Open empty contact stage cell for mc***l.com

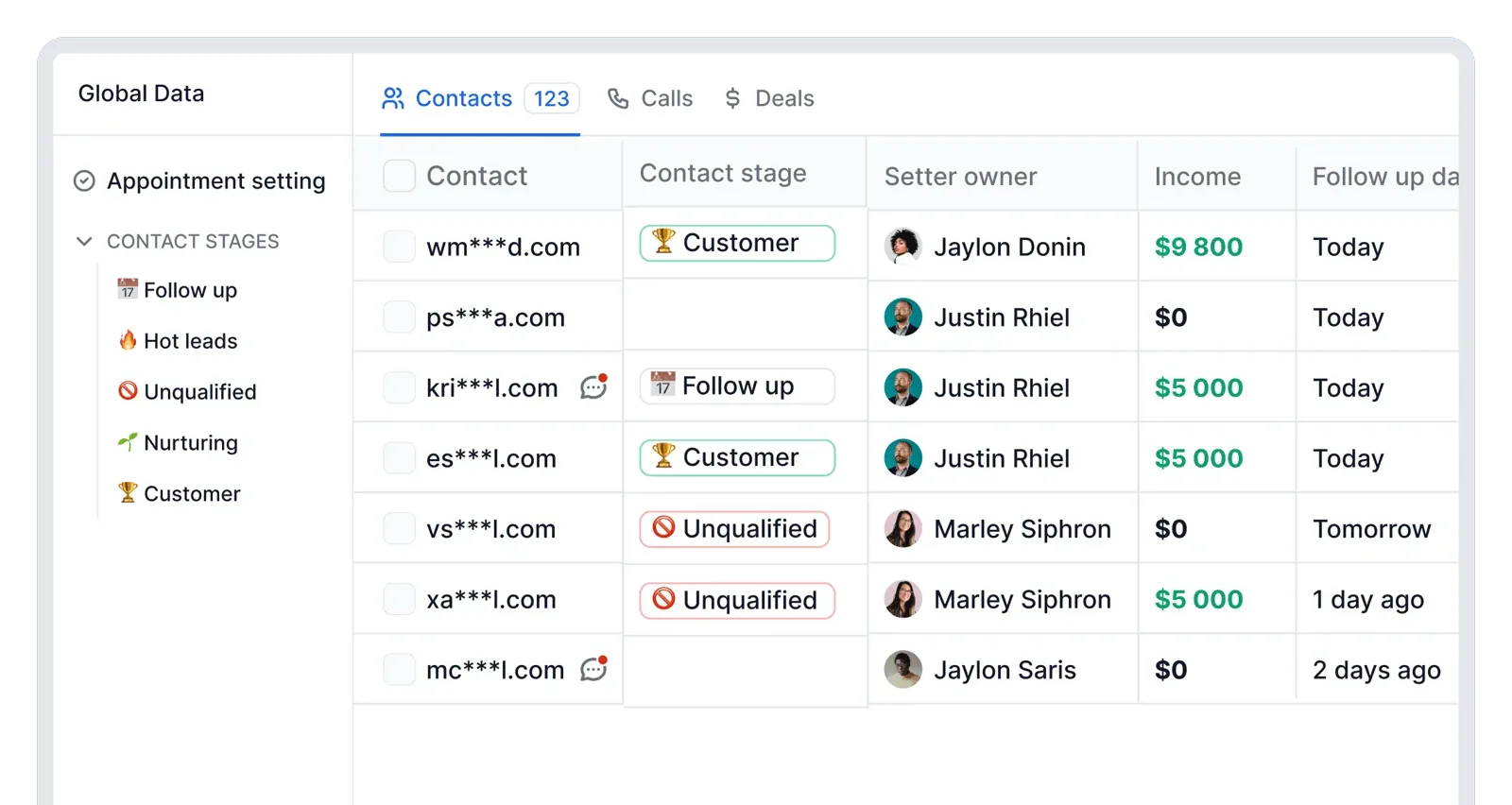tap(745, 670)
